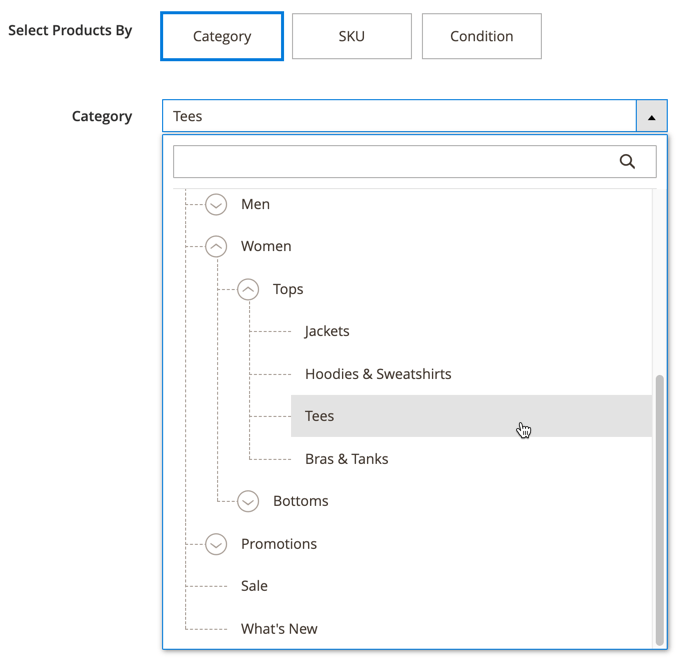The height and width of the screenshot is (660, 682).
Task: Close the Category dropdown arrow
Action: point(651,117)
